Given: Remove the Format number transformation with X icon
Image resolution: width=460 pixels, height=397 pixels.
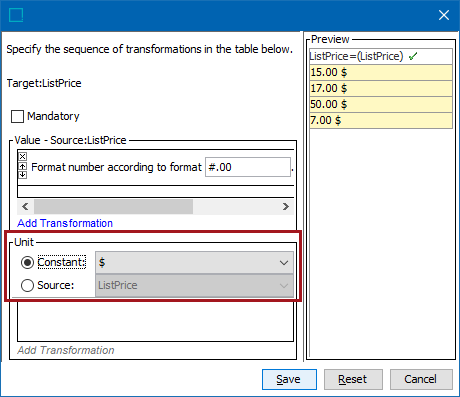Looking at the screenshot, I should [22, 156].
